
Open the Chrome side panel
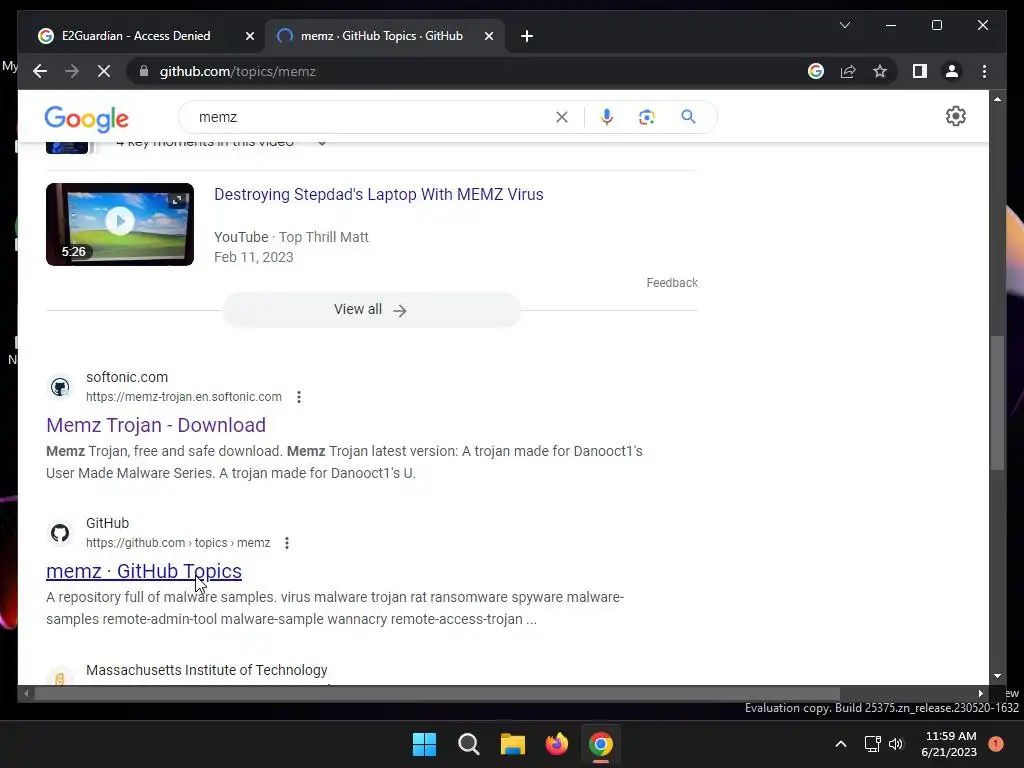click(x=920, y=71)
